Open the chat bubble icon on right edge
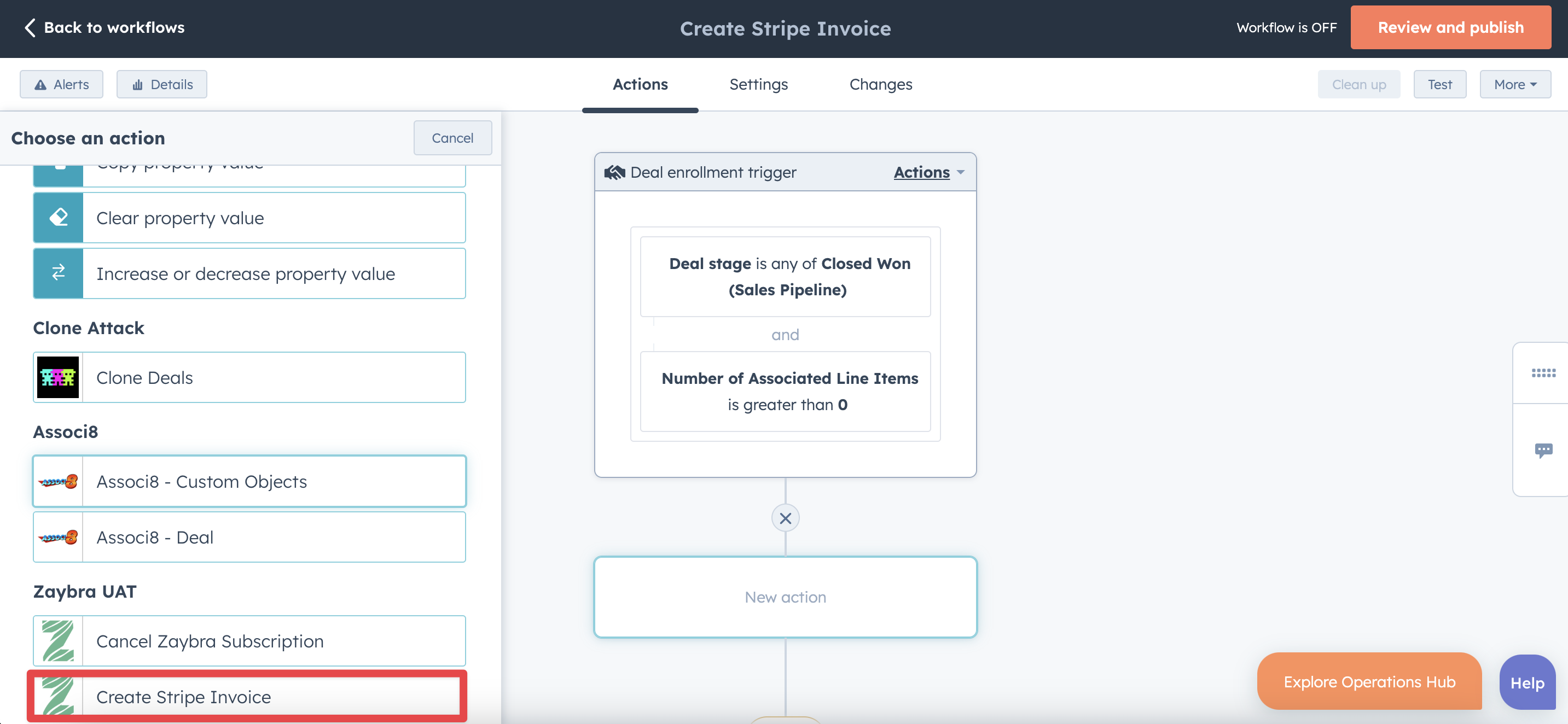This screenshot has width=1568, height=724. 1543,450
